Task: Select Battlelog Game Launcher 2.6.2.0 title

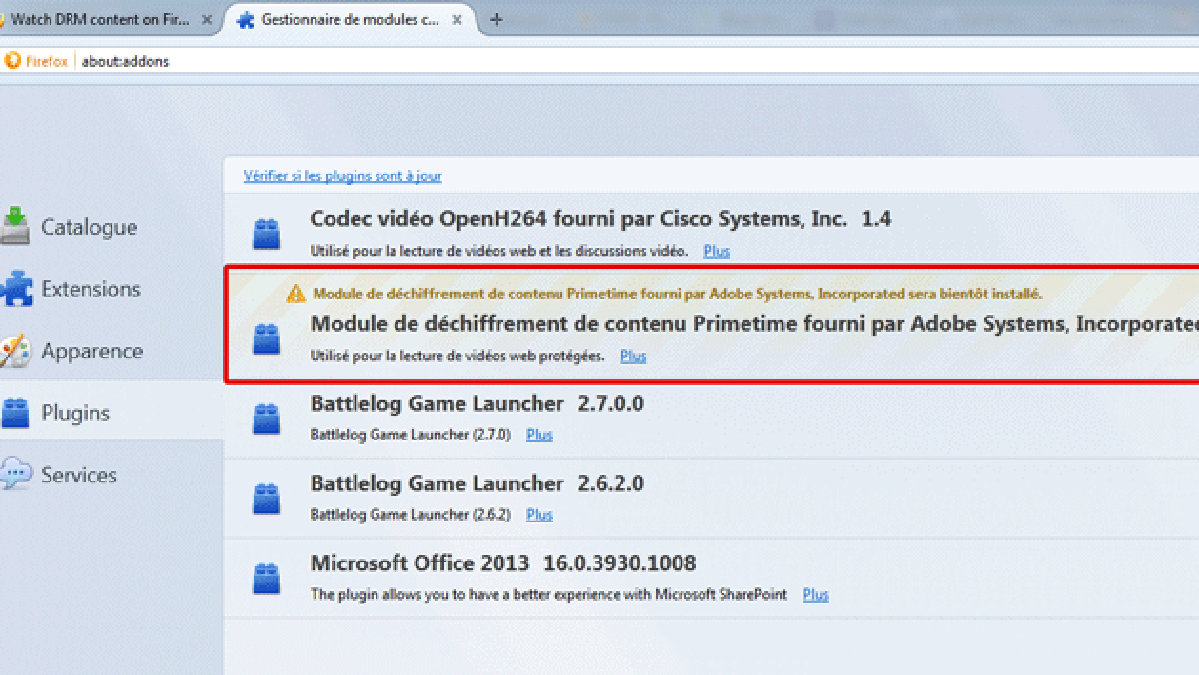Action: tap(476, 483)
